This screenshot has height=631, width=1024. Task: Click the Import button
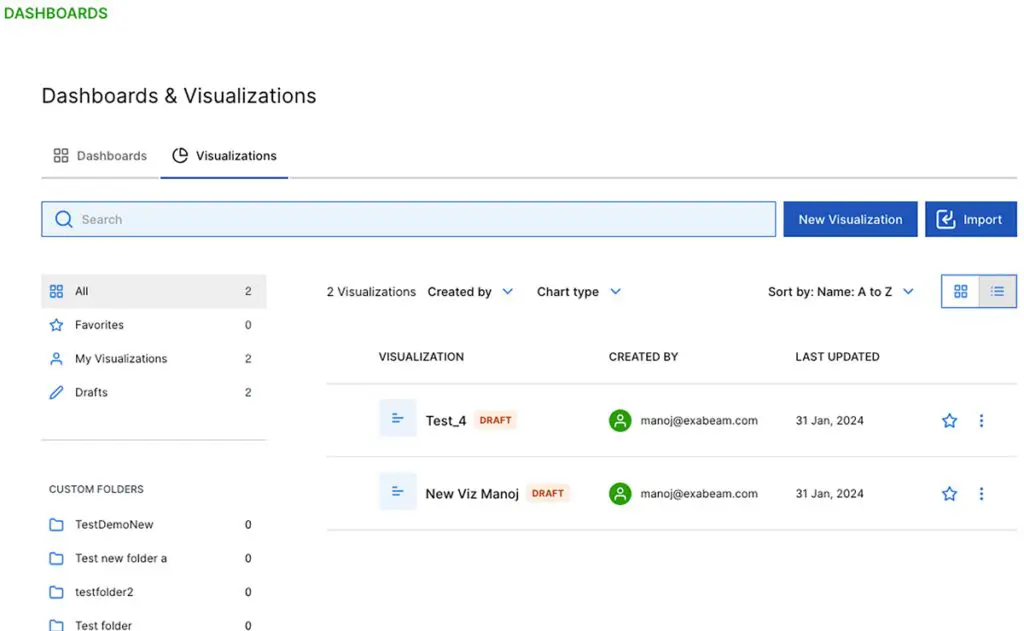[970, 220]
